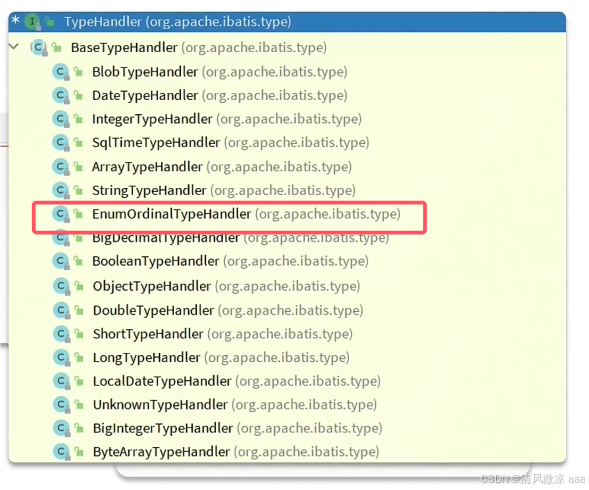Select ByteArrayTypeHandler in the list
Image resolution: width=589 pixels, height=490 pixels.
236,452
